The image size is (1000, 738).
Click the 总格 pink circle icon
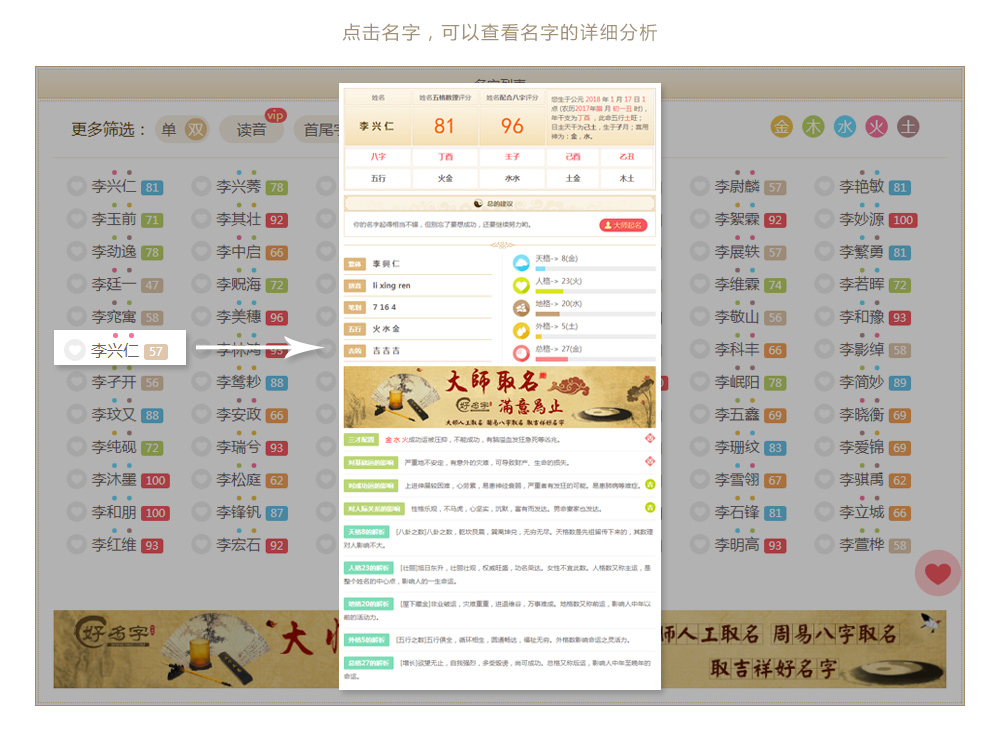click(x=521, y=352)
